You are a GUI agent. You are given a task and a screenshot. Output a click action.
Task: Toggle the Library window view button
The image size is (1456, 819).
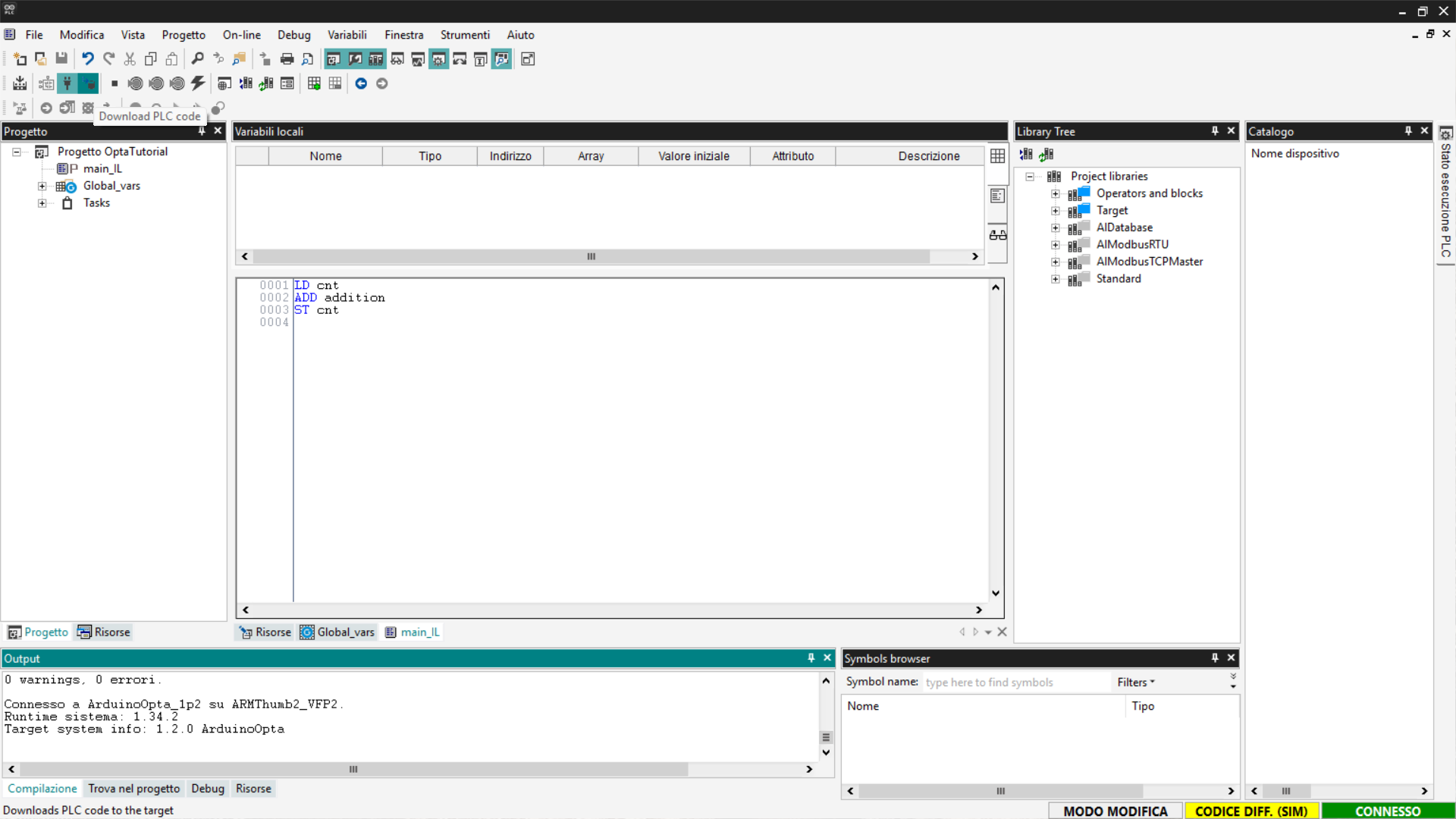pos(375,59)
